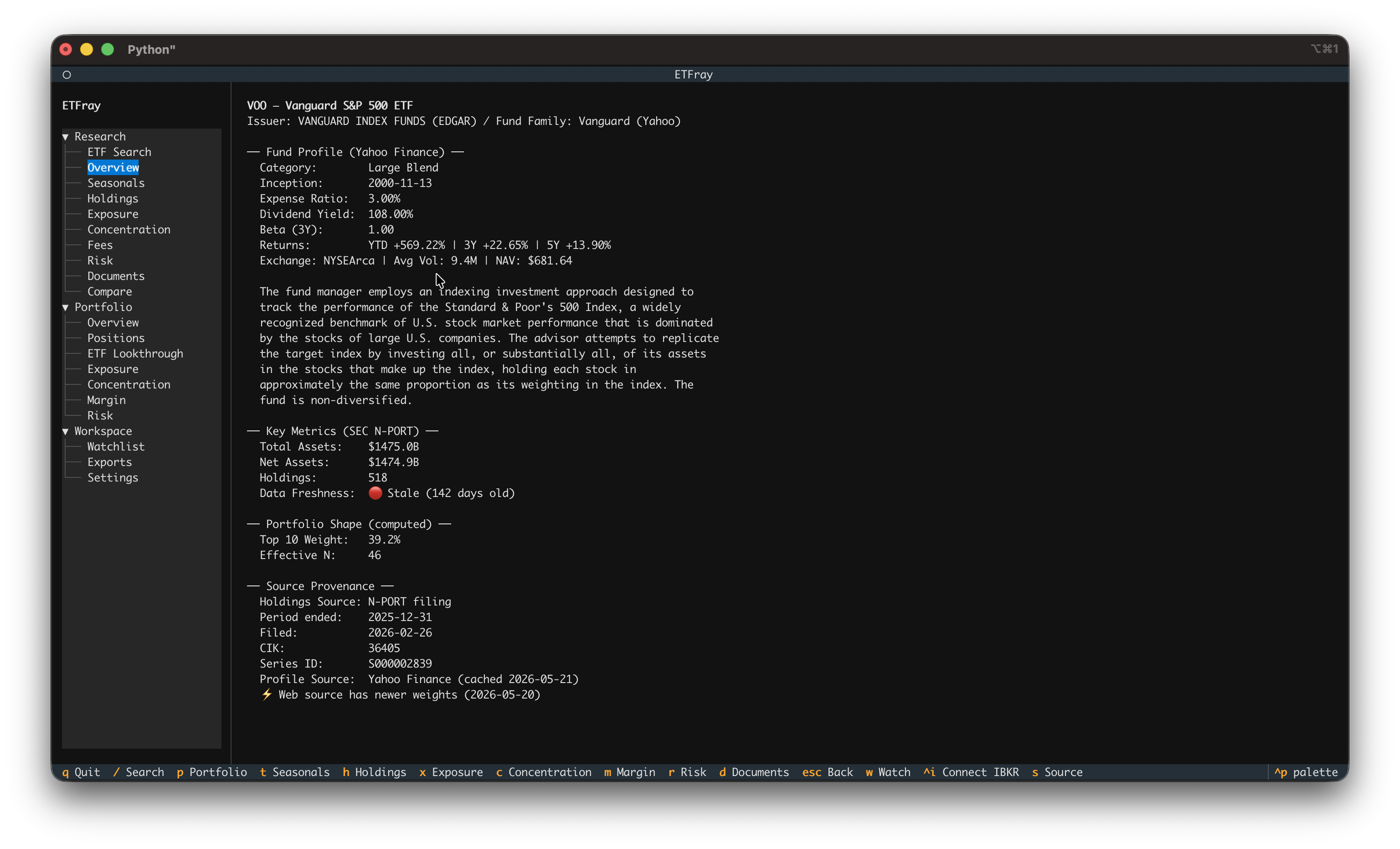Image resolution: width=1400 pixels, height=849 pixels.
Task: Click 'x Exposure' footer shortcut
Action: (451, 771)
